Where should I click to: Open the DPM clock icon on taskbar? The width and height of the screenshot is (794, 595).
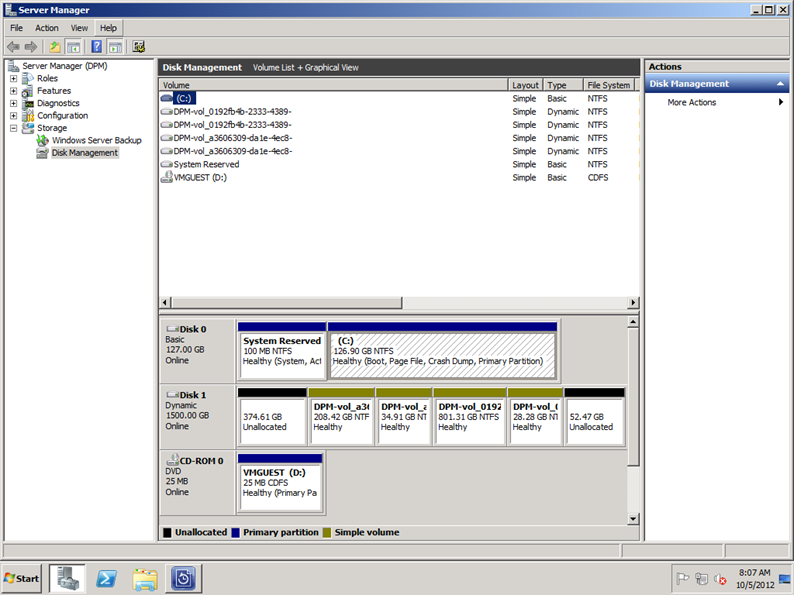pyautogui.click(x=183, y=578)
